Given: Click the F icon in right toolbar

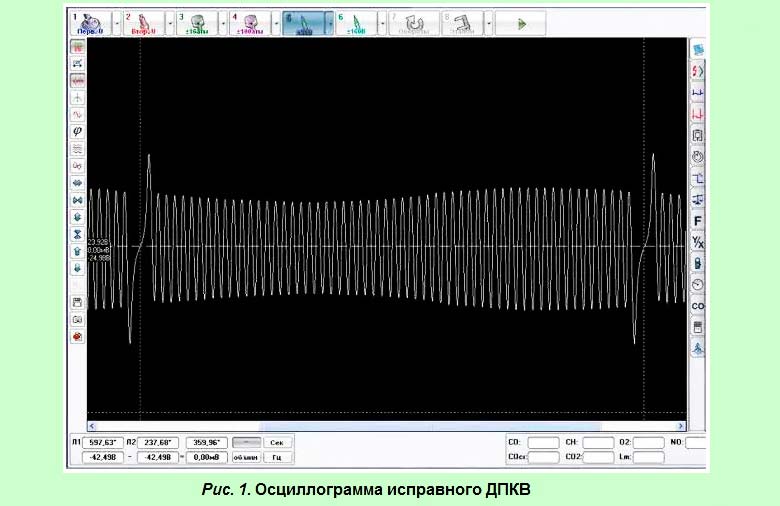Looking at the screenshot, I should 697,220.
